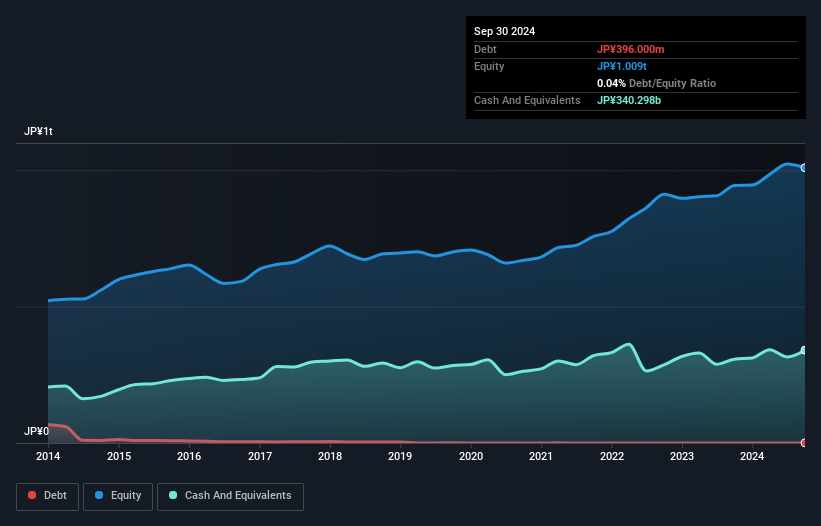Click the 2016 x-axis label
This screenshot has height=526, width=821.
click(189, 456)
